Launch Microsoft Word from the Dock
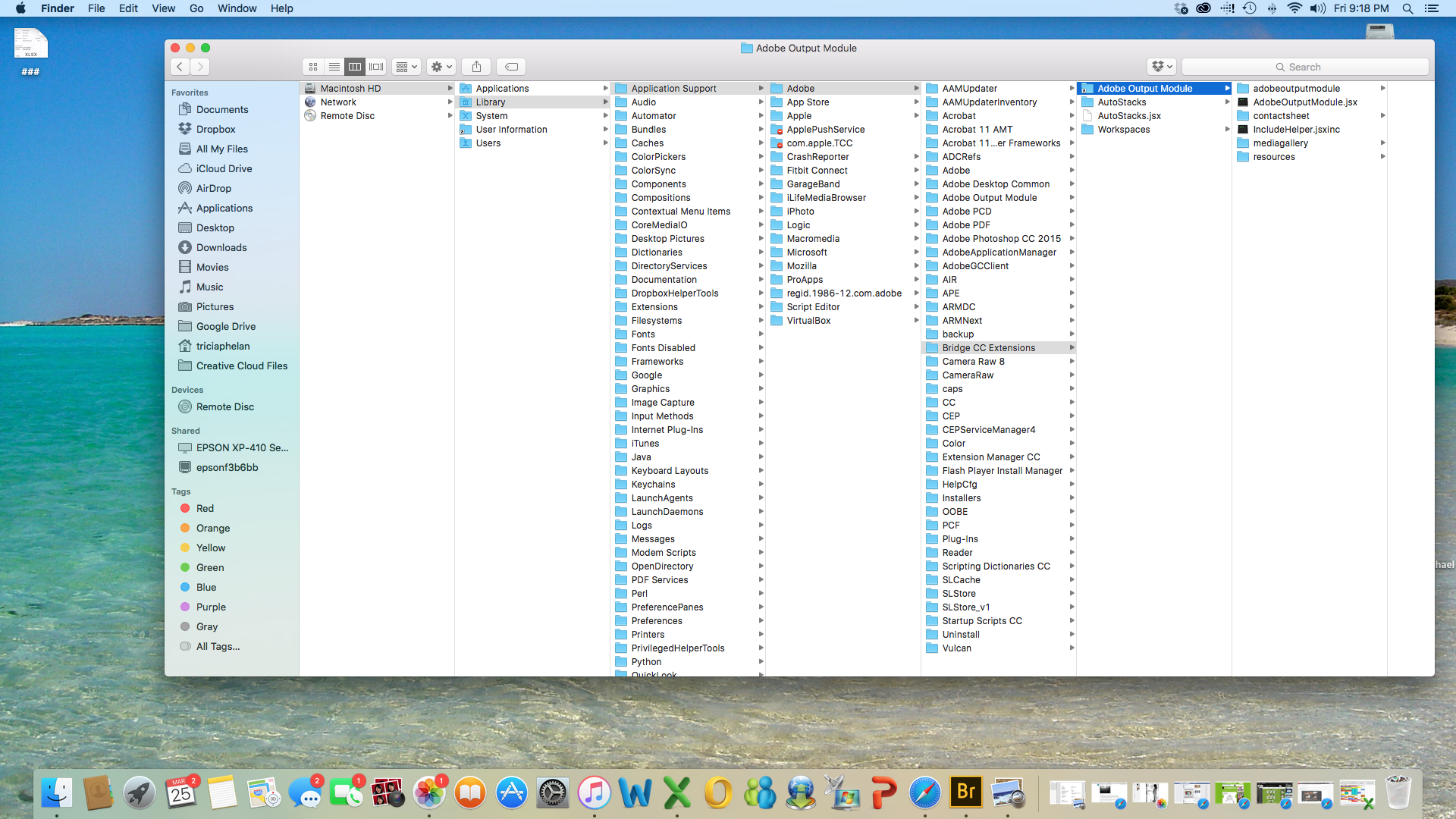Viewport: 1456px width, 819px height. tap(635, 792)
